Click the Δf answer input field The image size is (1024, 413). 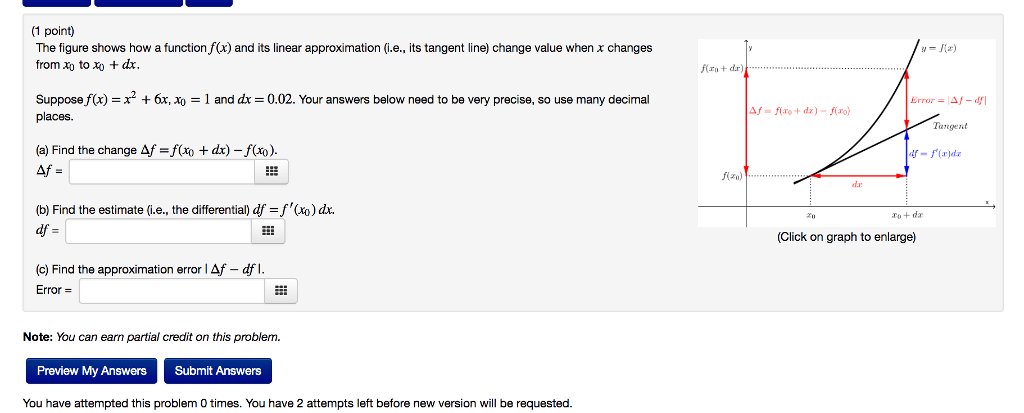coord(162,173)
